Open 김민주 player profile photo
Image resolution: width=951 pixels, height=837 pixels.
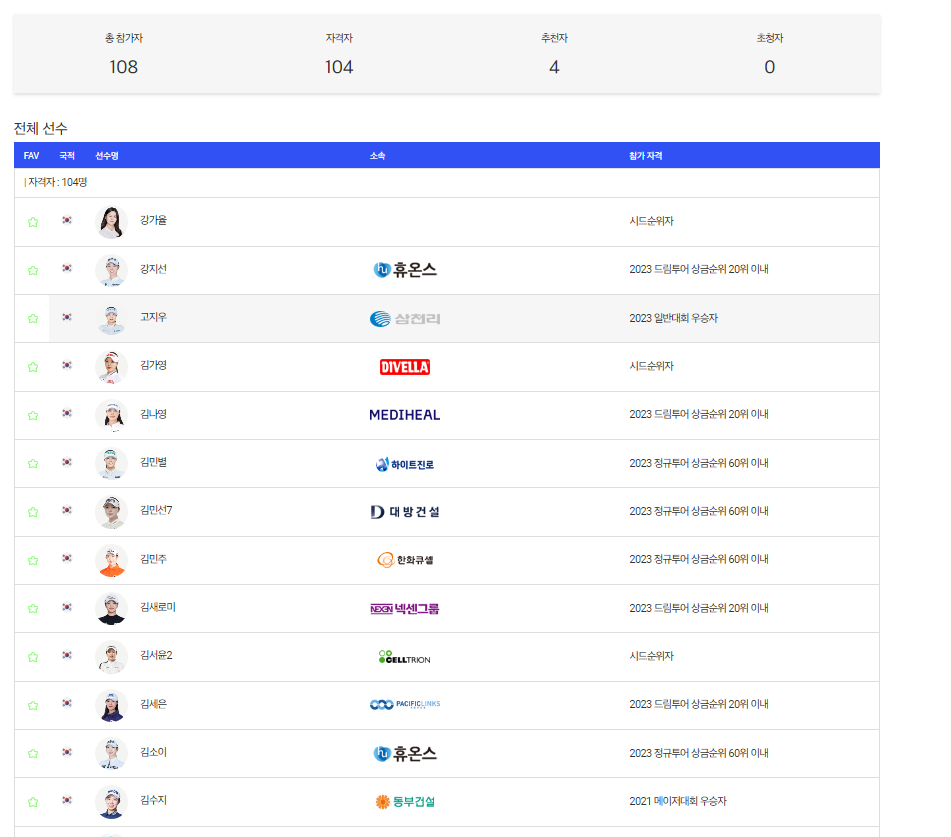(x=112, y=560)
